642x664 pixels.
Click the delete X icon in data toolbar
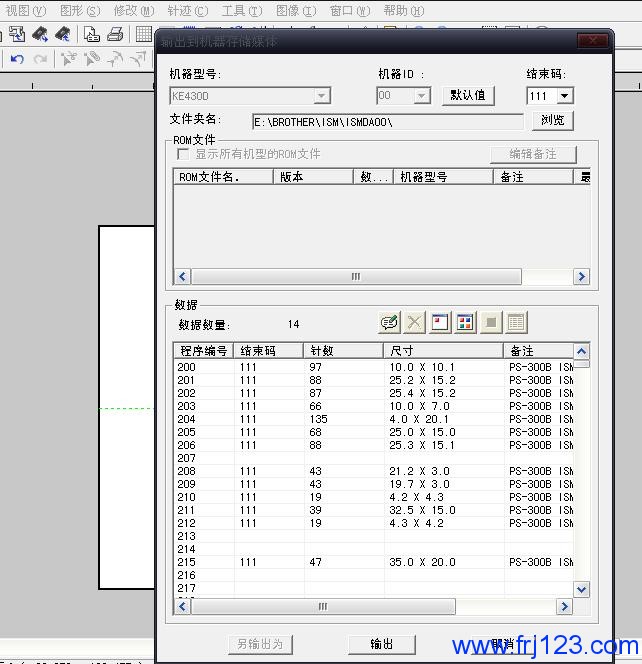tap(415, 322)
